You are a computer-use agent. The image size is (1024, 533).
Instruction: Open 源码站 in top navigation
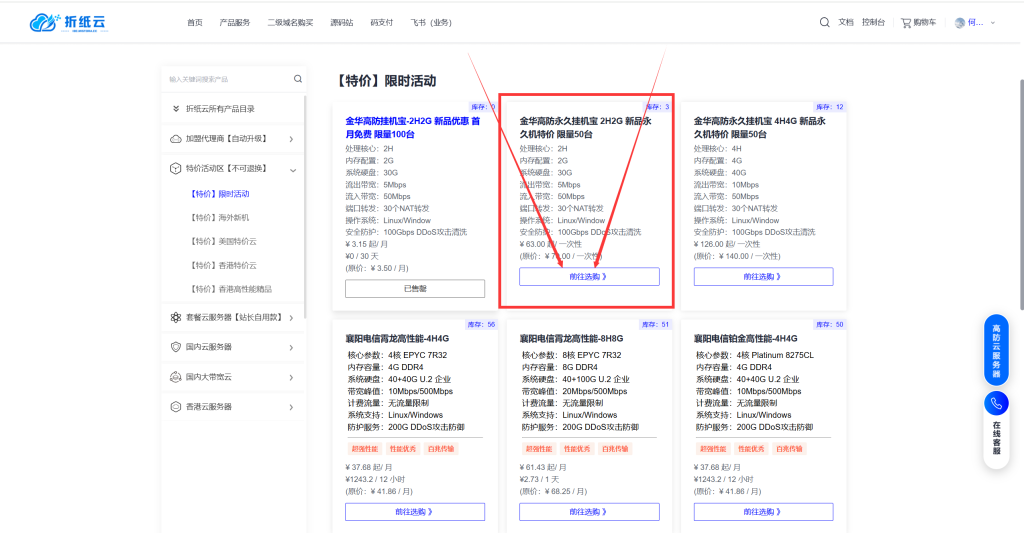point(342,22)
